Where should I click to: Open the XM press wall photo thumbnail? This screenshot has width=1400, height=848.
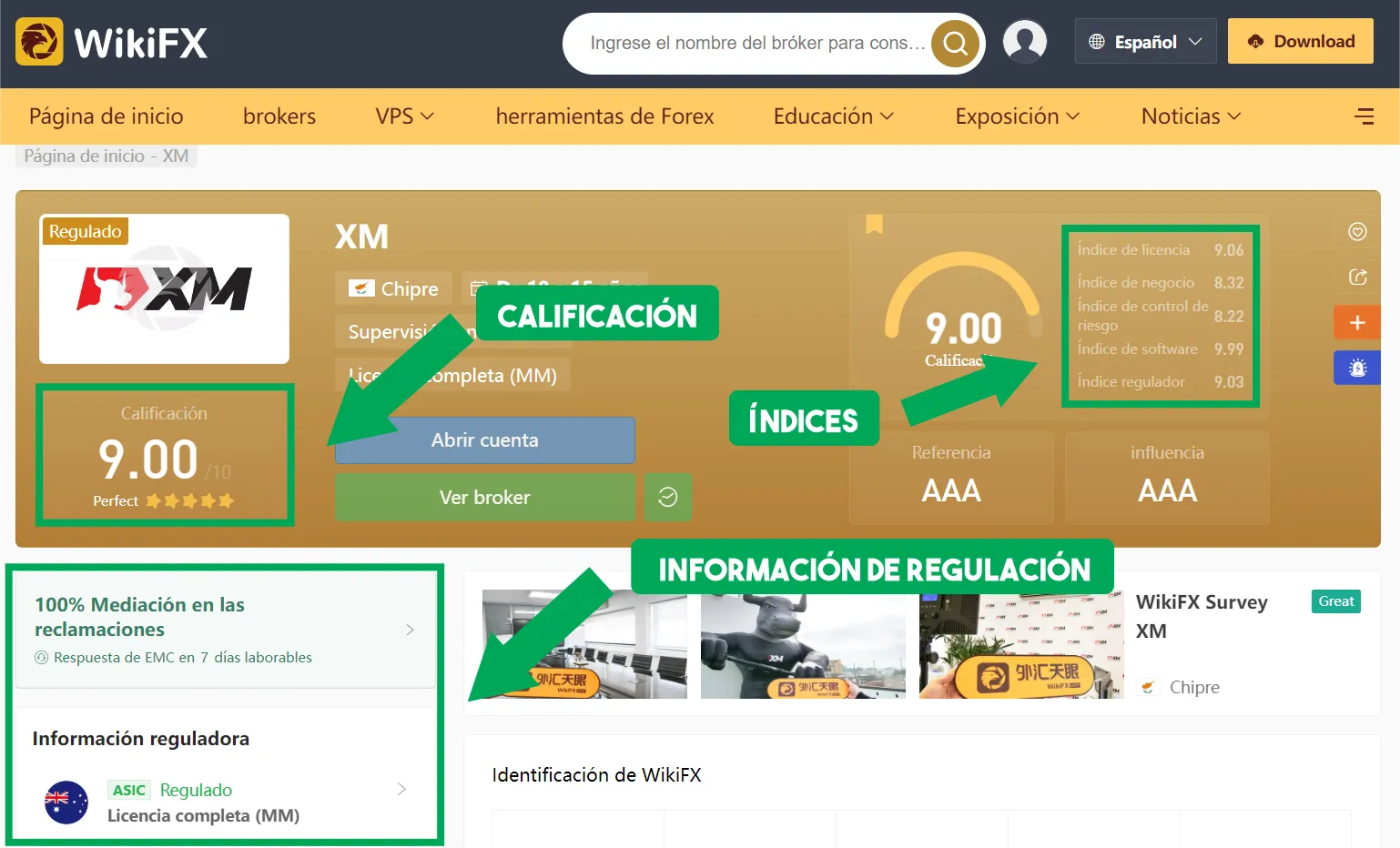pos(1021,644)
